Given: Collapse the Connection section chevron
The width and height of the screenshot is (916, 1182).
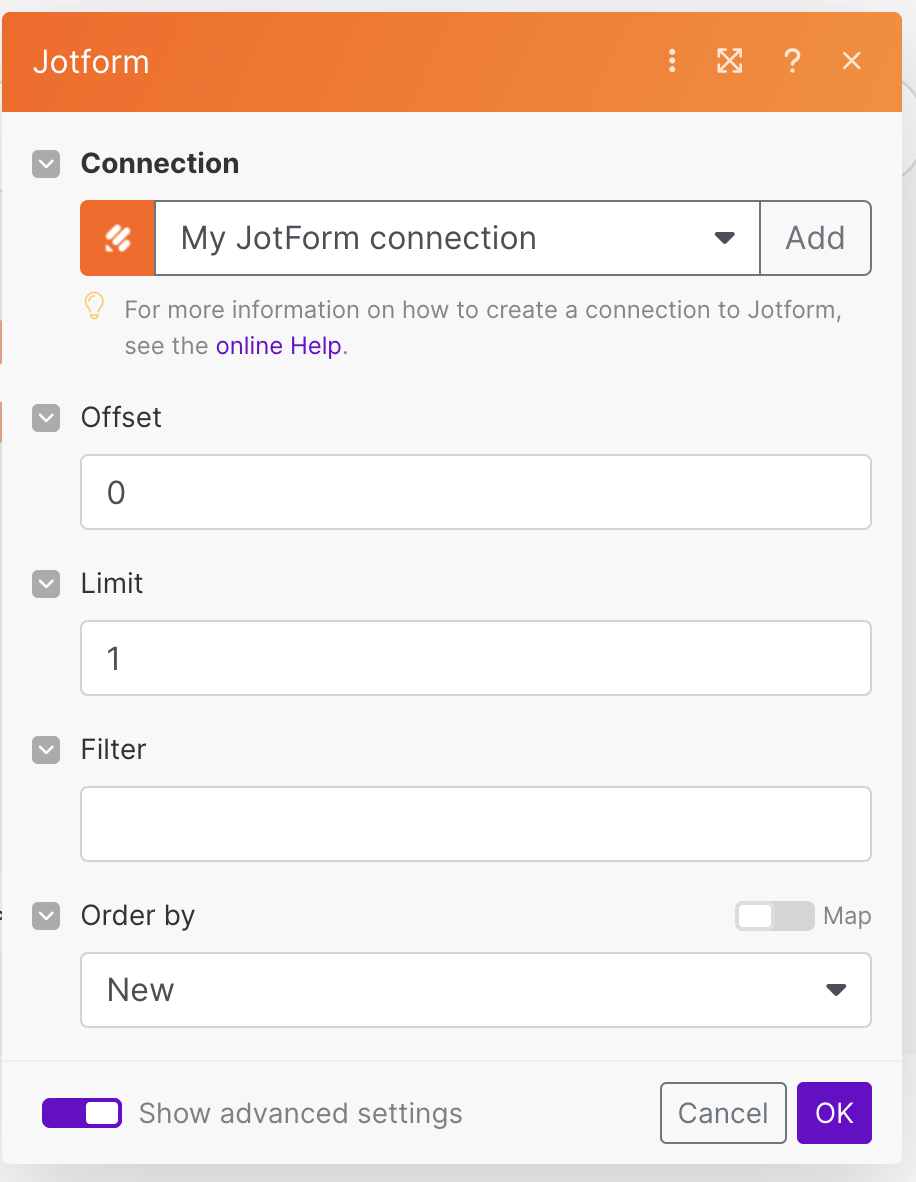Looking at the screenshot, I should point(47,164).
